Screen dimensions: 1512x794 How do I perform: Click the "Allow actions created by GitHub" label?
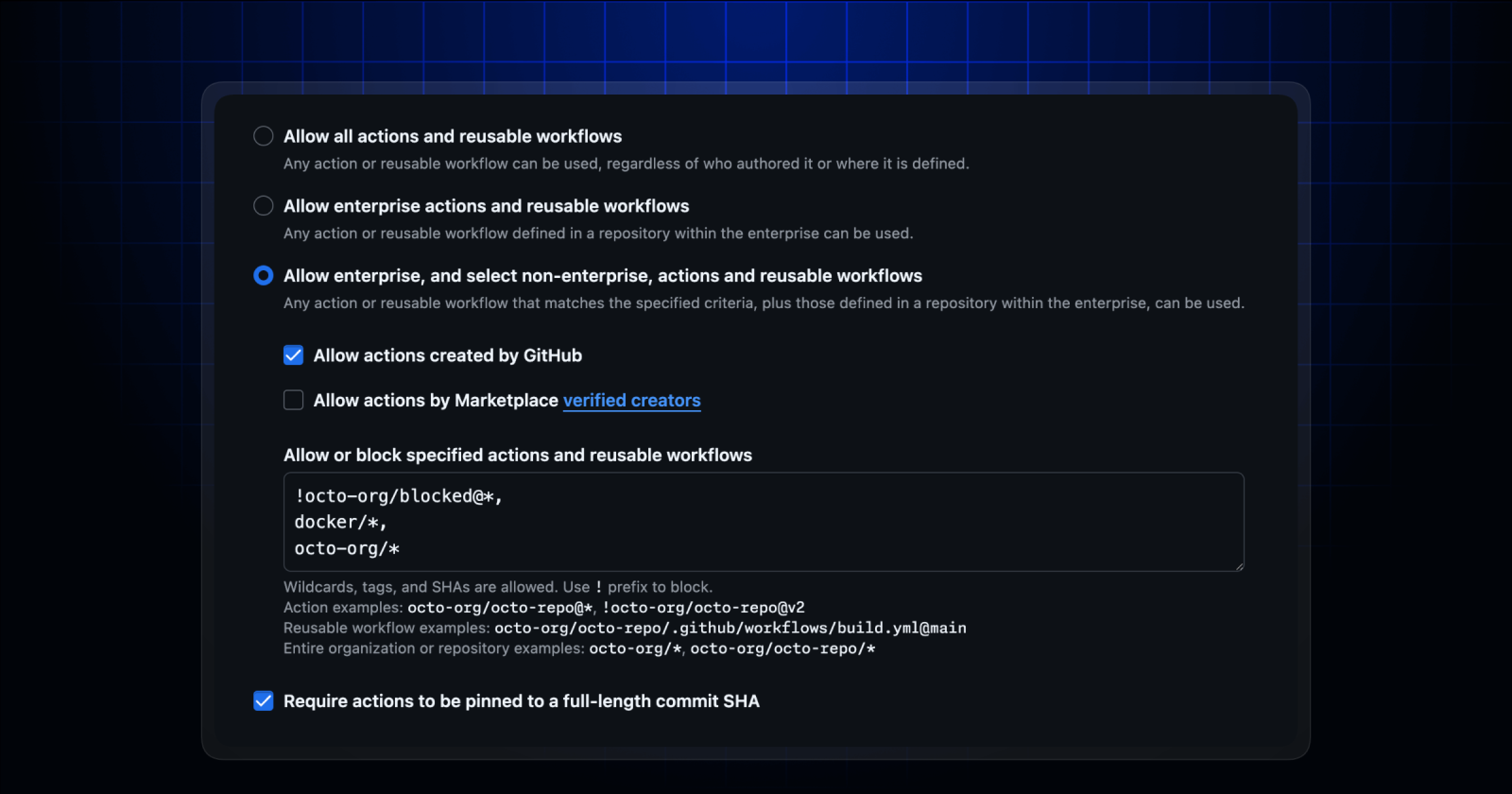tap(447, 355)
